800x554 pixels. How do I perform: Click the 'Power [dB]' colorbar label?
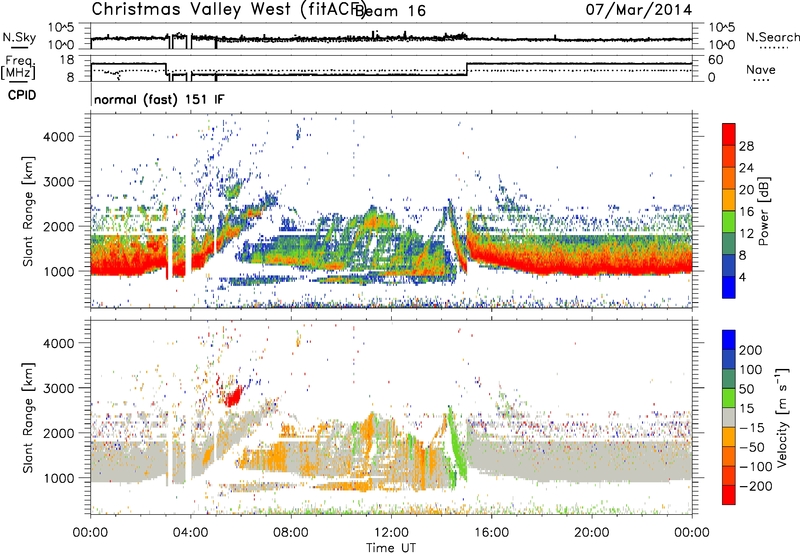[x=764, y=211]
